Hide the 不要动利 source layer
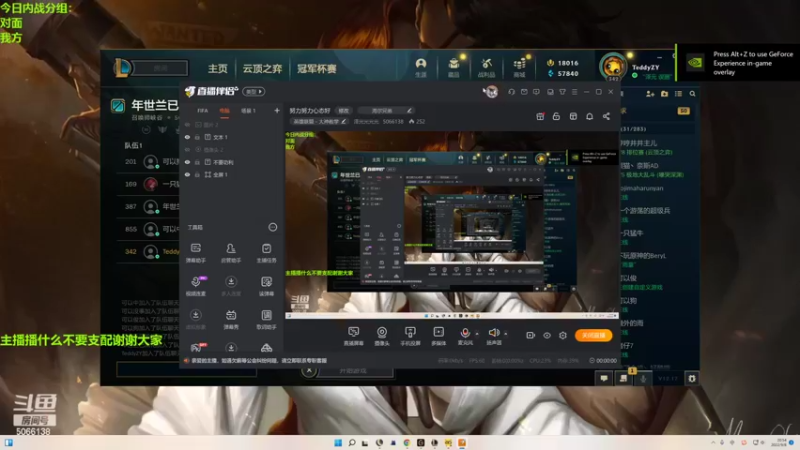800x450 pixels. pos(187,162)
